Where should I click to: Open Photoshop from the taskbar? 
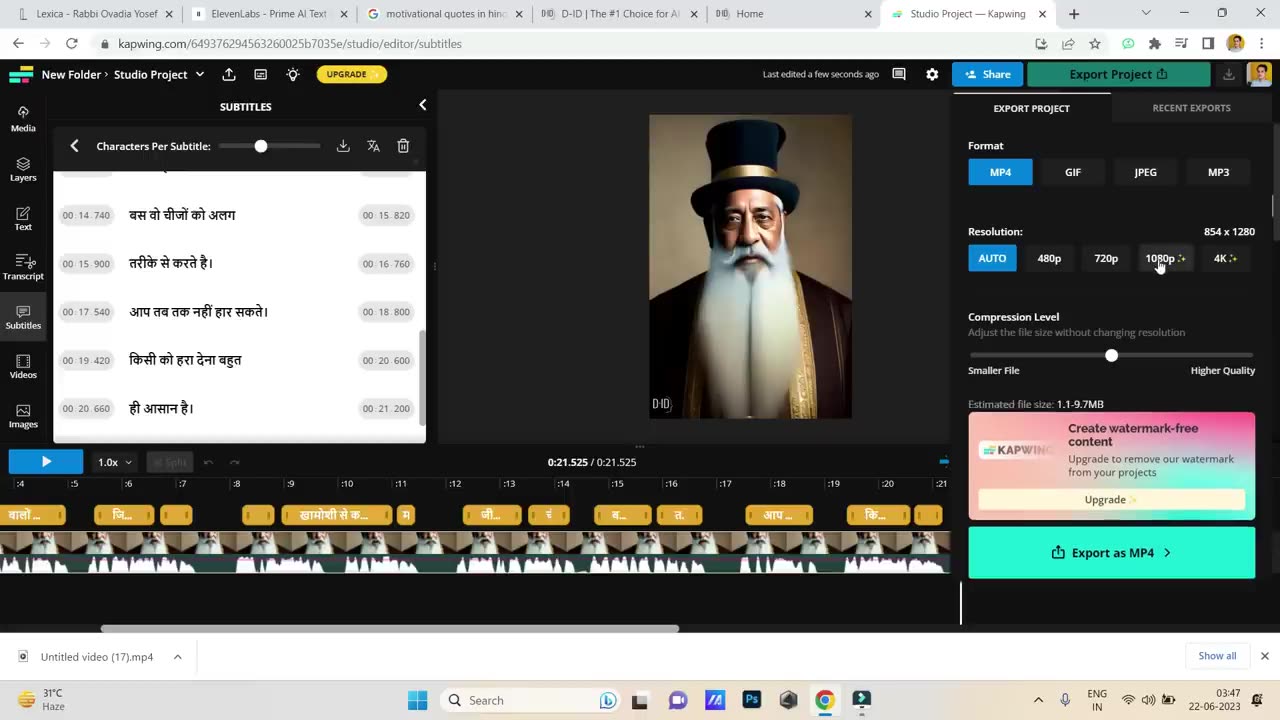point(751,700)
